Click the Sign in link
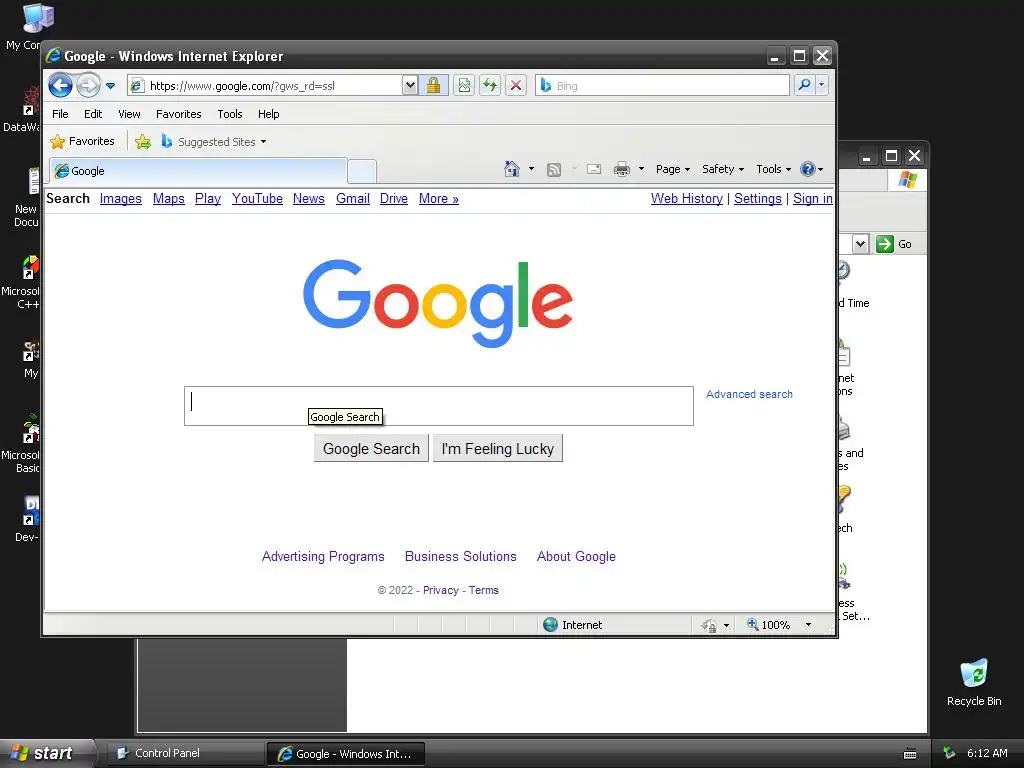The height and width of the screenshot is (768, 1024). (812, 199)
